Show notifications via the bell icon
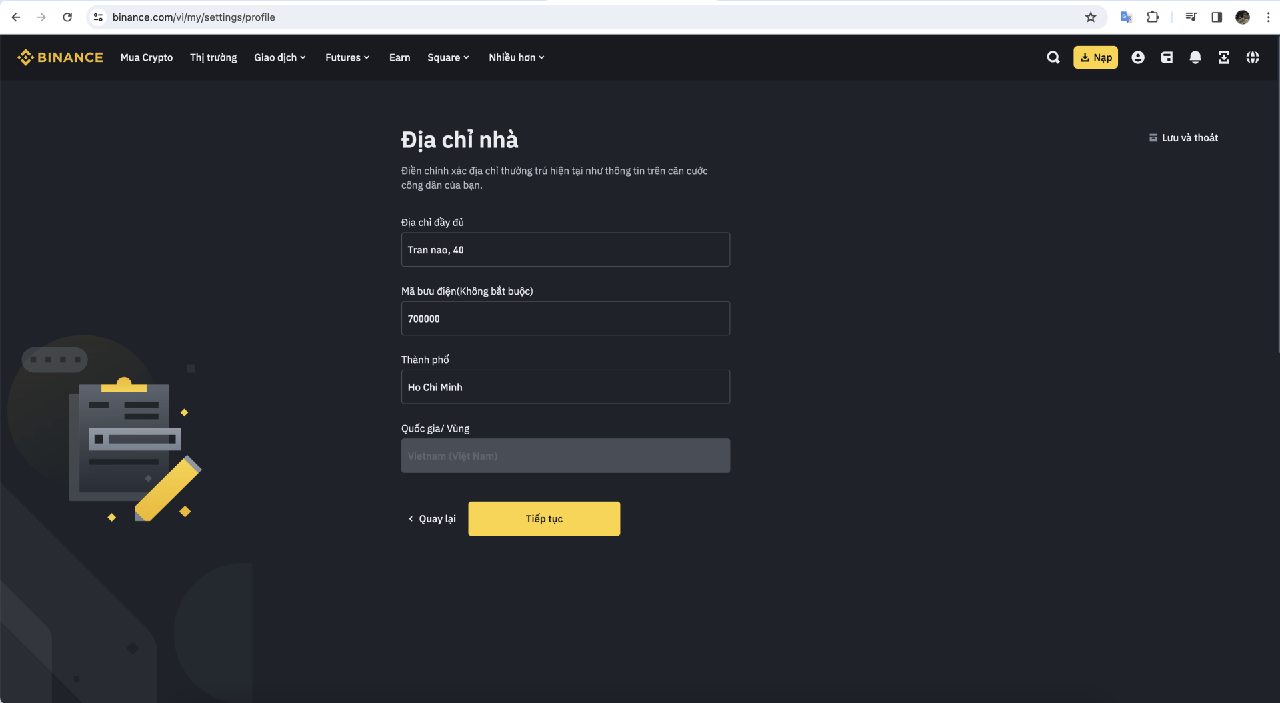The width and height of the screenshot is (1280, 703). [x=1195, y=58]
